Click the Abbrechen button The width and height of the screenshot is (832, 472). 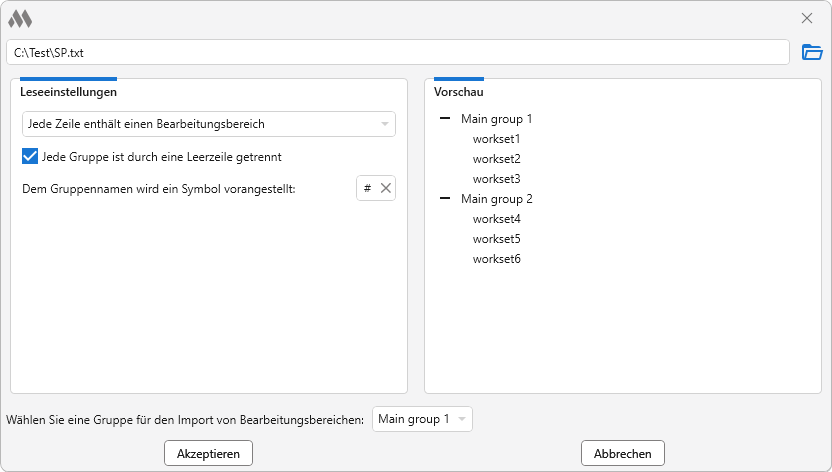click(622, 453)
